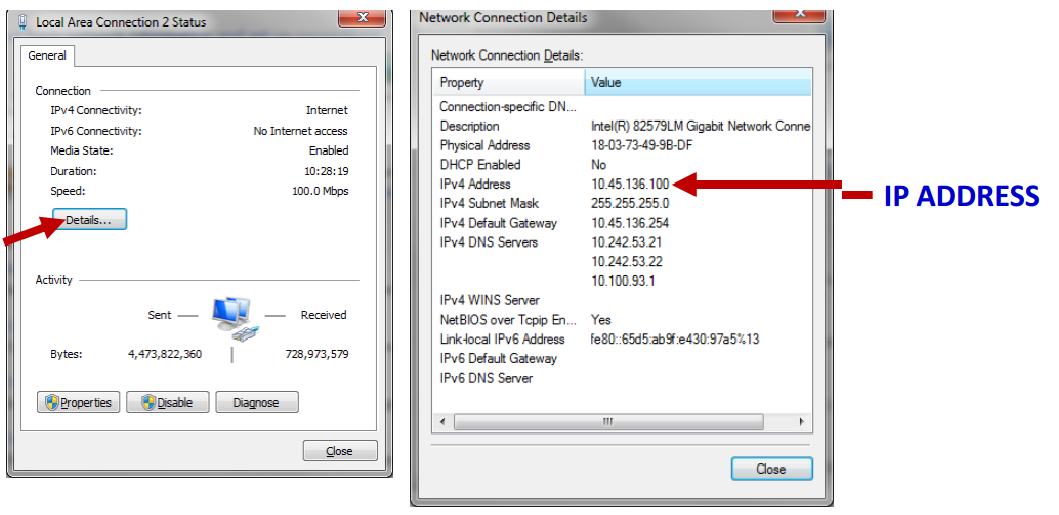This screenshot has height=515, width=1059.
Task: Click the Media State Enabled value
Action: point(329,151)
